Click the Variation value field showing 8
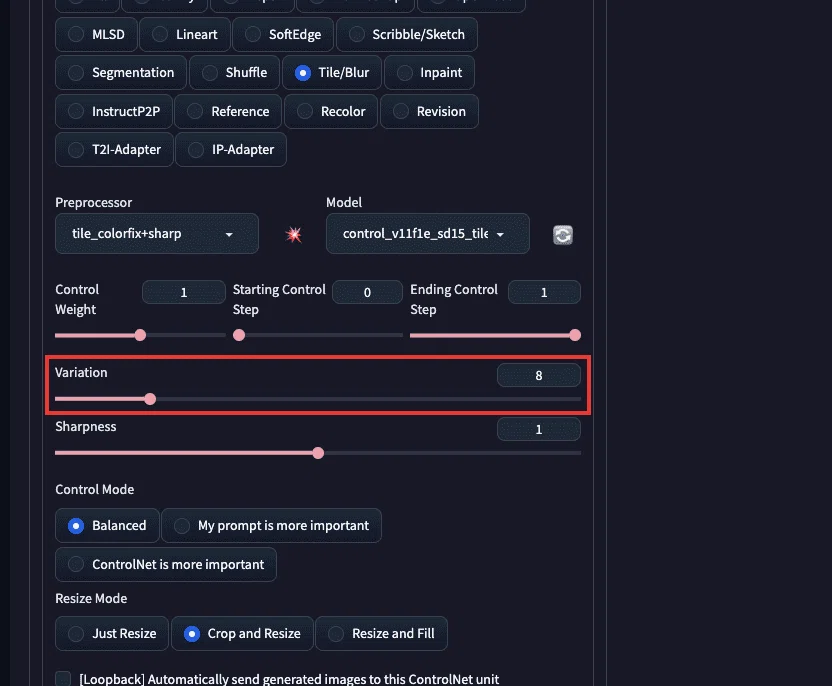Screen dimensions: 832x686 coord(539,376)
